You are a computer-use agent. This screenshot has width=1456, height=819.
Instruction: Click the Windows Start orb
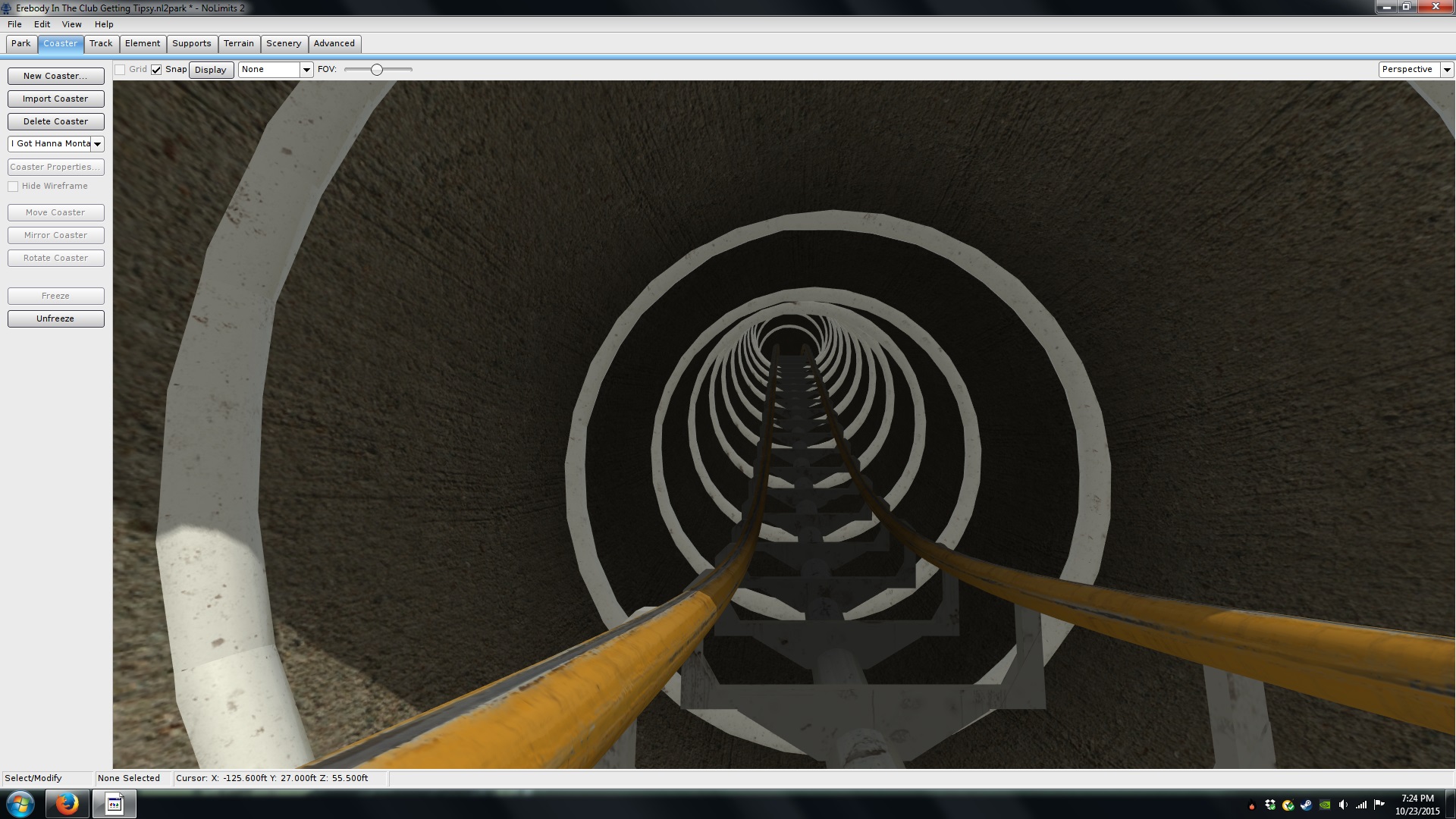click(x=20, y=804)
